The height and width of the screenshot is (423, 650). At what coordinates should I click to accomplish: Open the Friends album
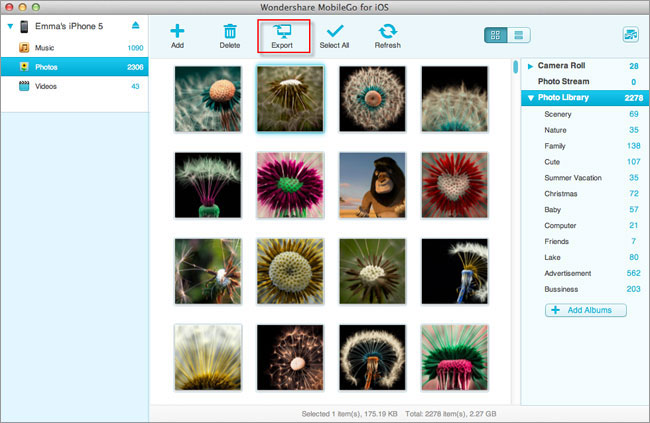click(585, 241)
